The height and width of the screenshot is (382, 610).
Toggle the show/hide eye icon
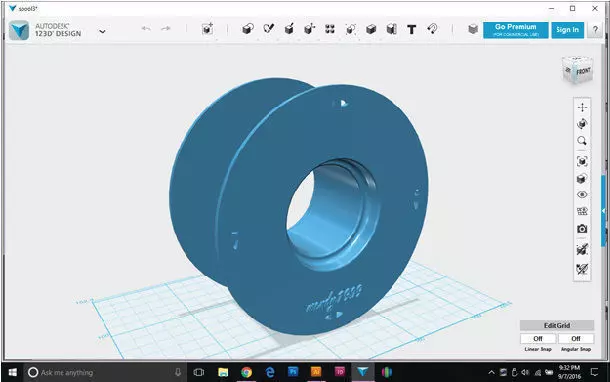pyautogui.click(x=582, y=195)
